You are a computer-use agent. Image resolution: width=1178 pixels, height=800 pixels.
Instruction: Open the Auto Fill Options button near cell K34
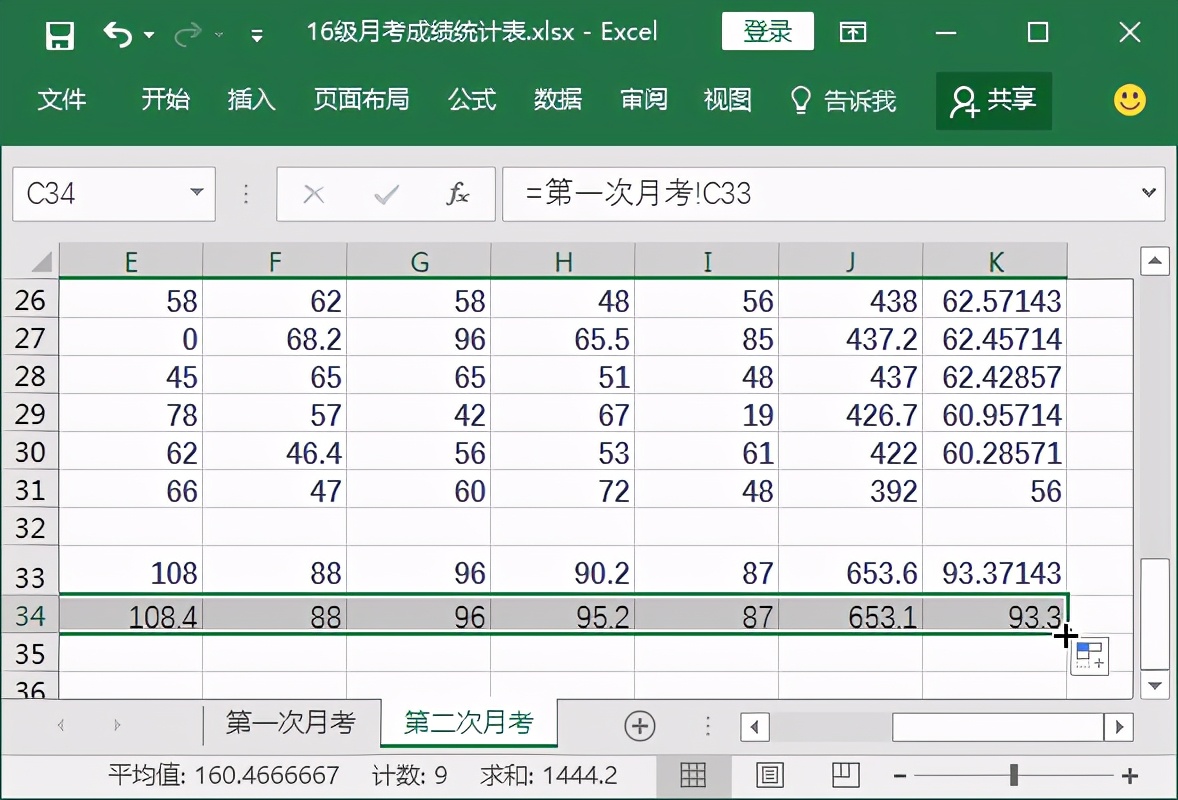click(x=1089, y=656)
